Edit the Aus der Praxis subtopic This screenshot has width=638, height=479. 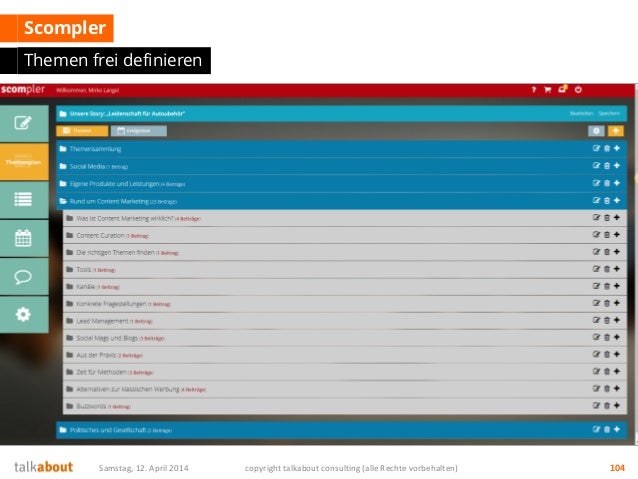[596, 354]
